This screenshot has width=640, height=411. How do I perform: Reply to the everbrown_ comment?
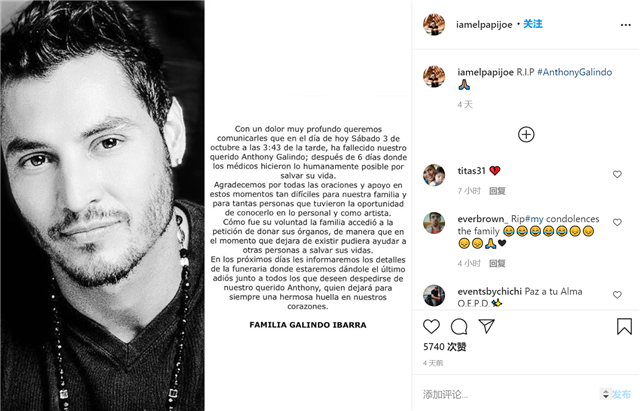pos(497,263)
